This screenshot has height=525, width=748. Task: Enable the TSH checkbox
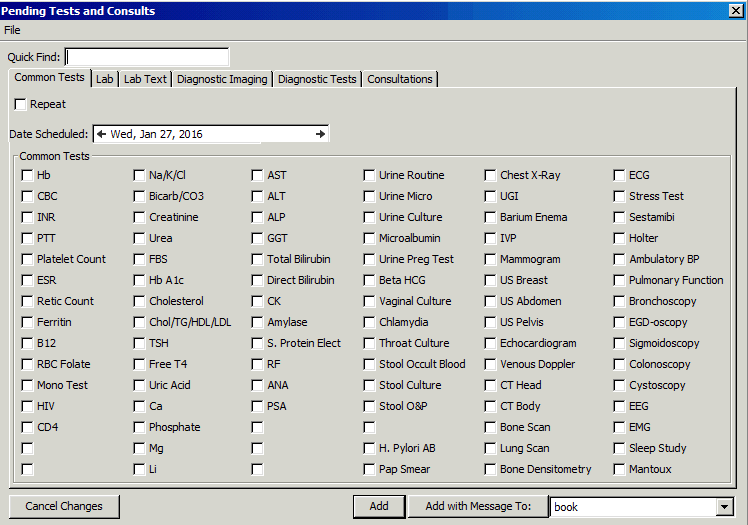tap(139, 343)
